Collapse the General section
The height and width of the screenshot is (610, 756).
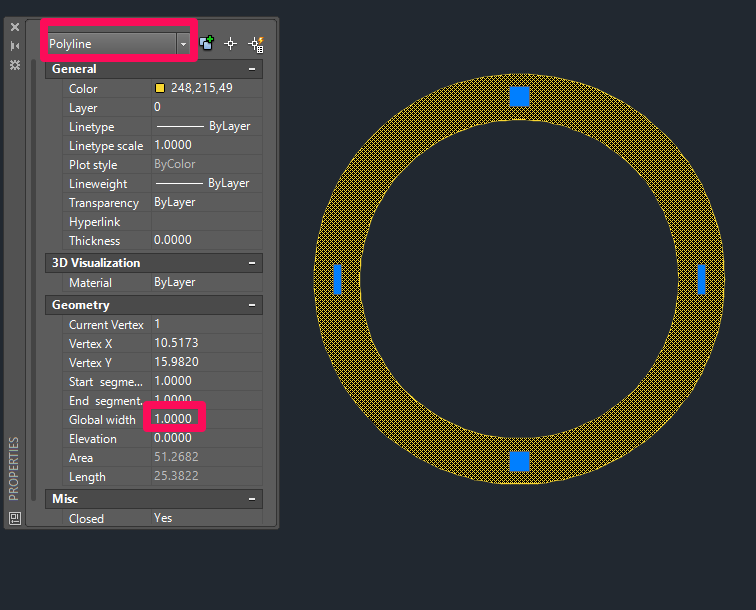(252, 69)
